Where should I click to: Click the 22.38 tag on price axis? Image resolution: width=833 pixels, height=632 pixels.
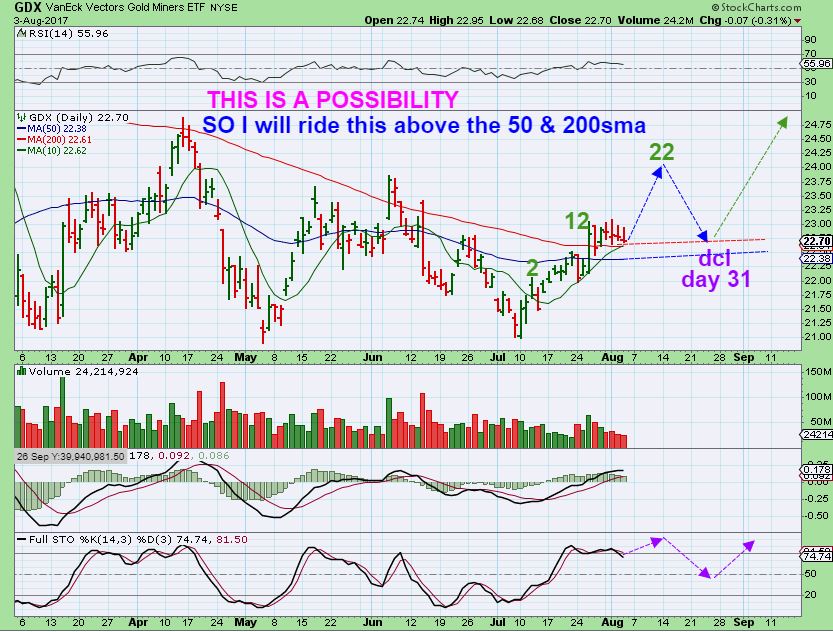point(817,259)
